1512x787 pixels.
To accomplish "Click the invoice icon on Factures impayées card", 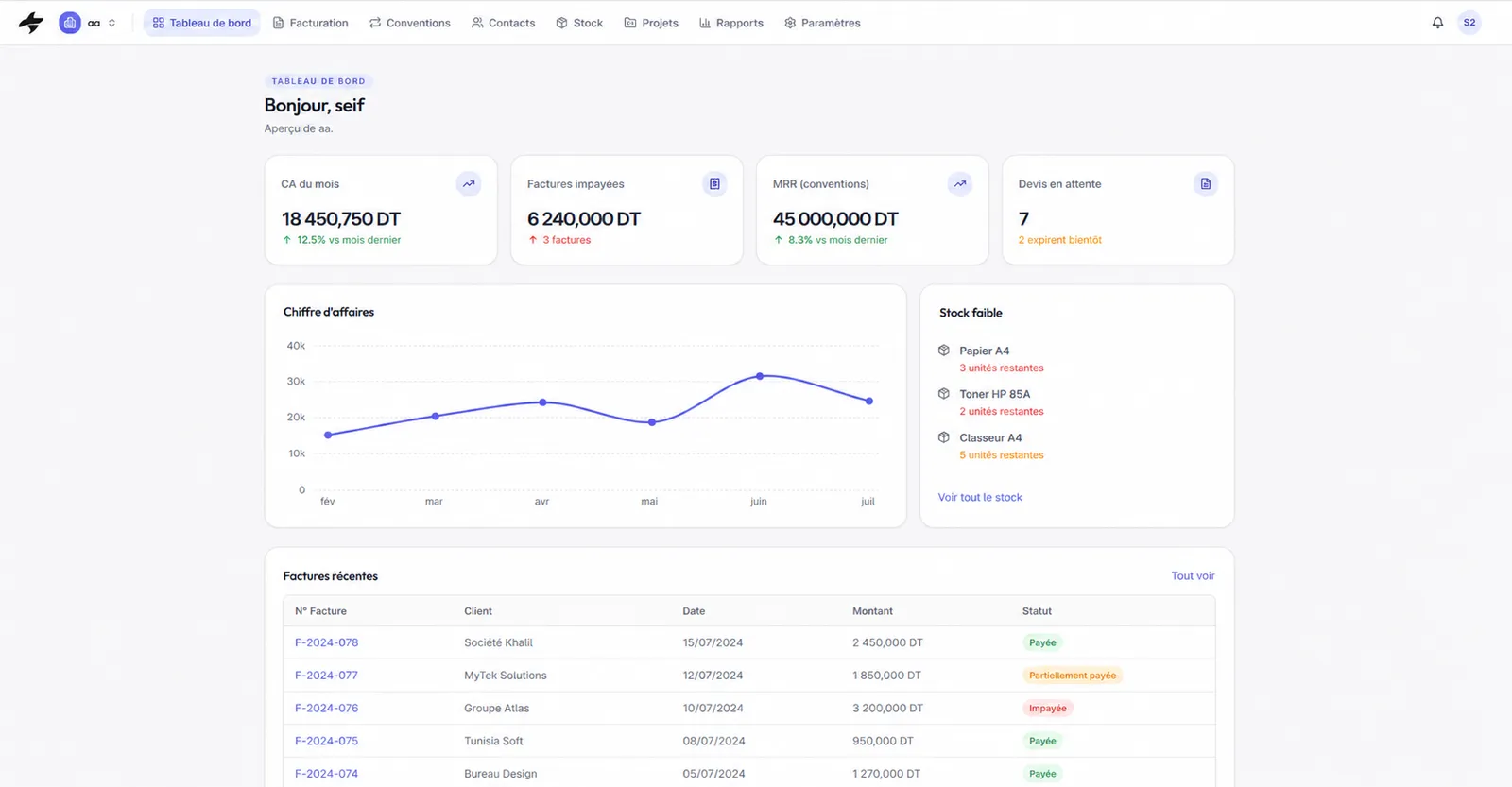I will (714, 184).
